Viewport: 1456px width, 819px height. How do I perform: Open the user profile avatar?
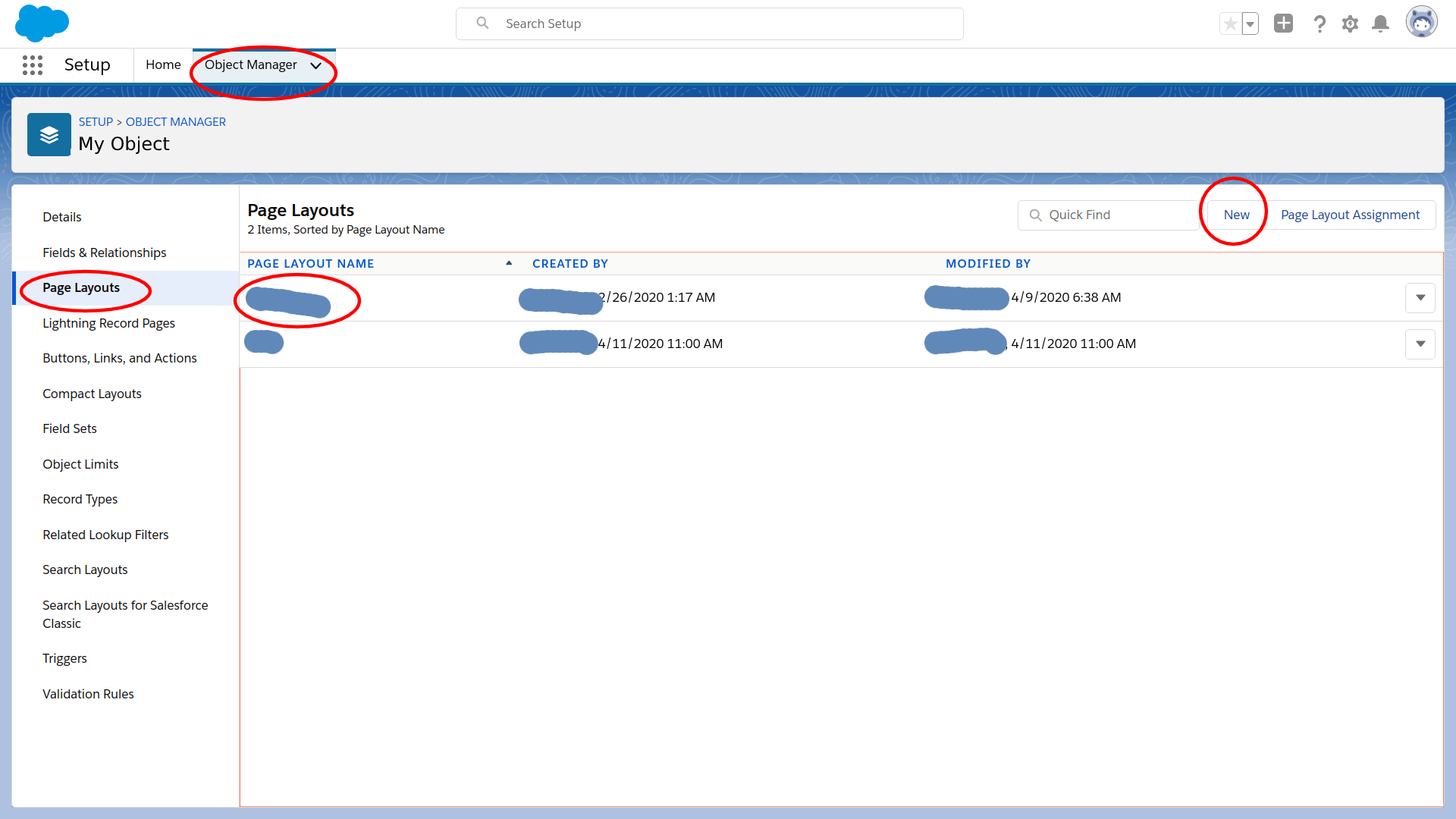tap(1421, 23)
